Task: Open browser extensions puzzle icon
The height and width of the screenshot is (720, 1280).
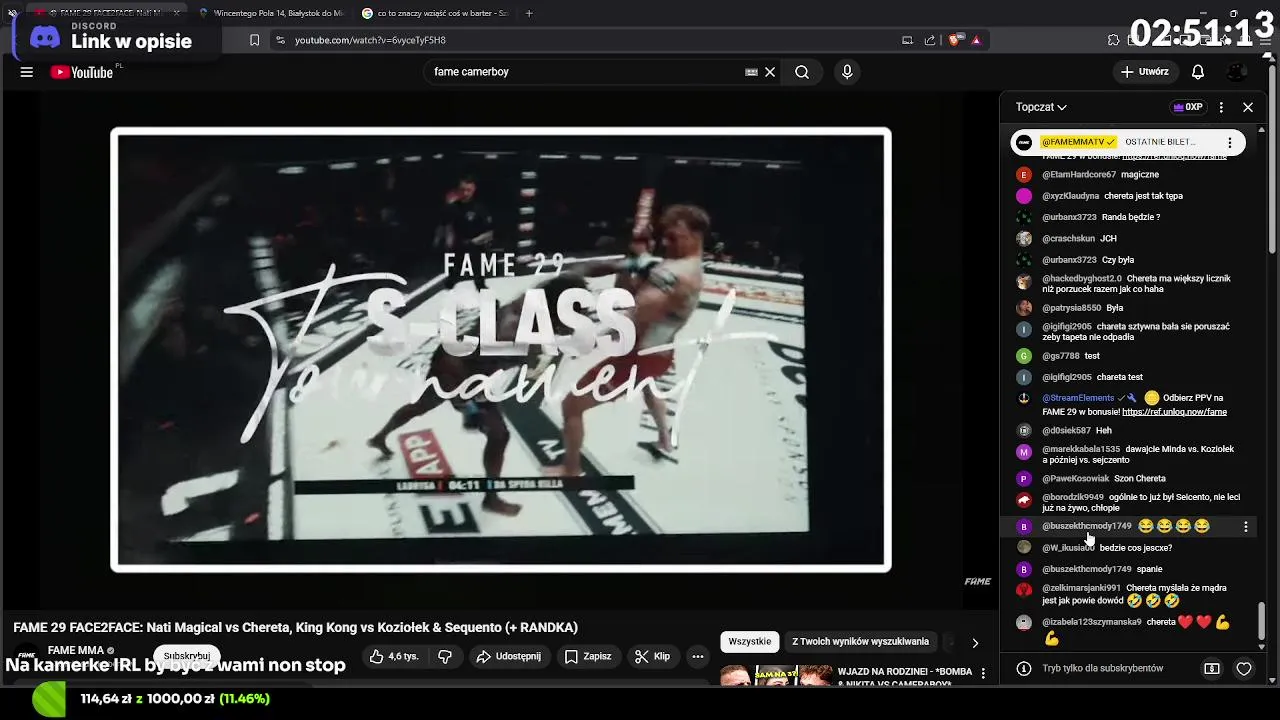Action: click(1113, 40)
